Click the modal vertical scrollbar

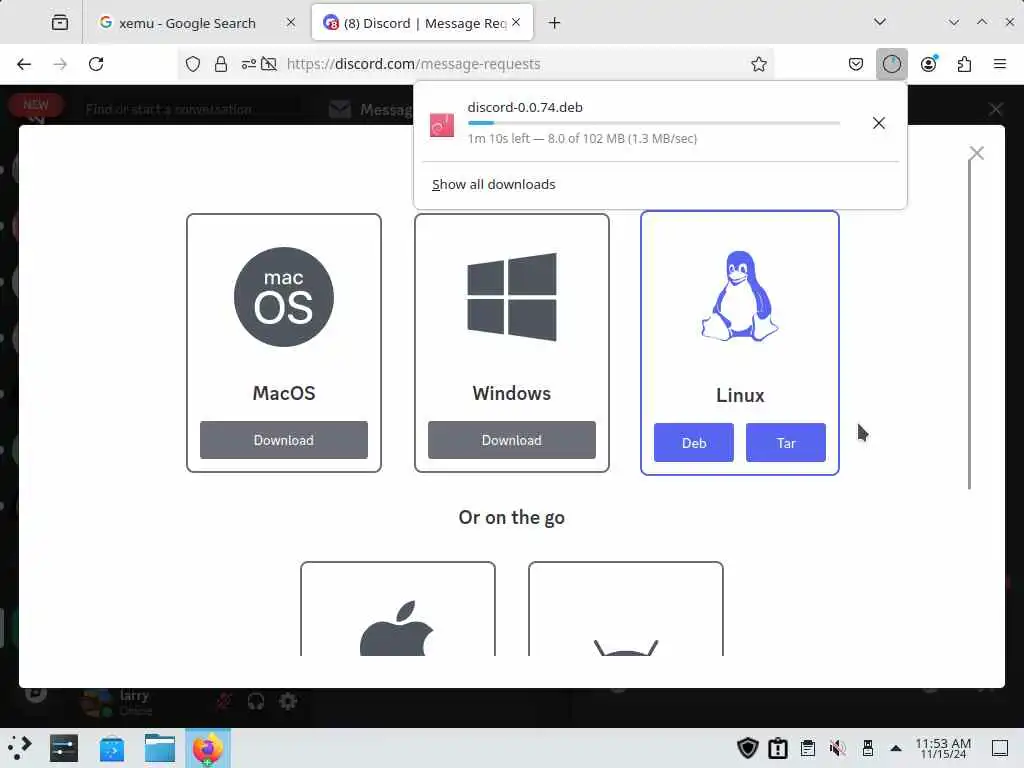[x=969, y=323]
